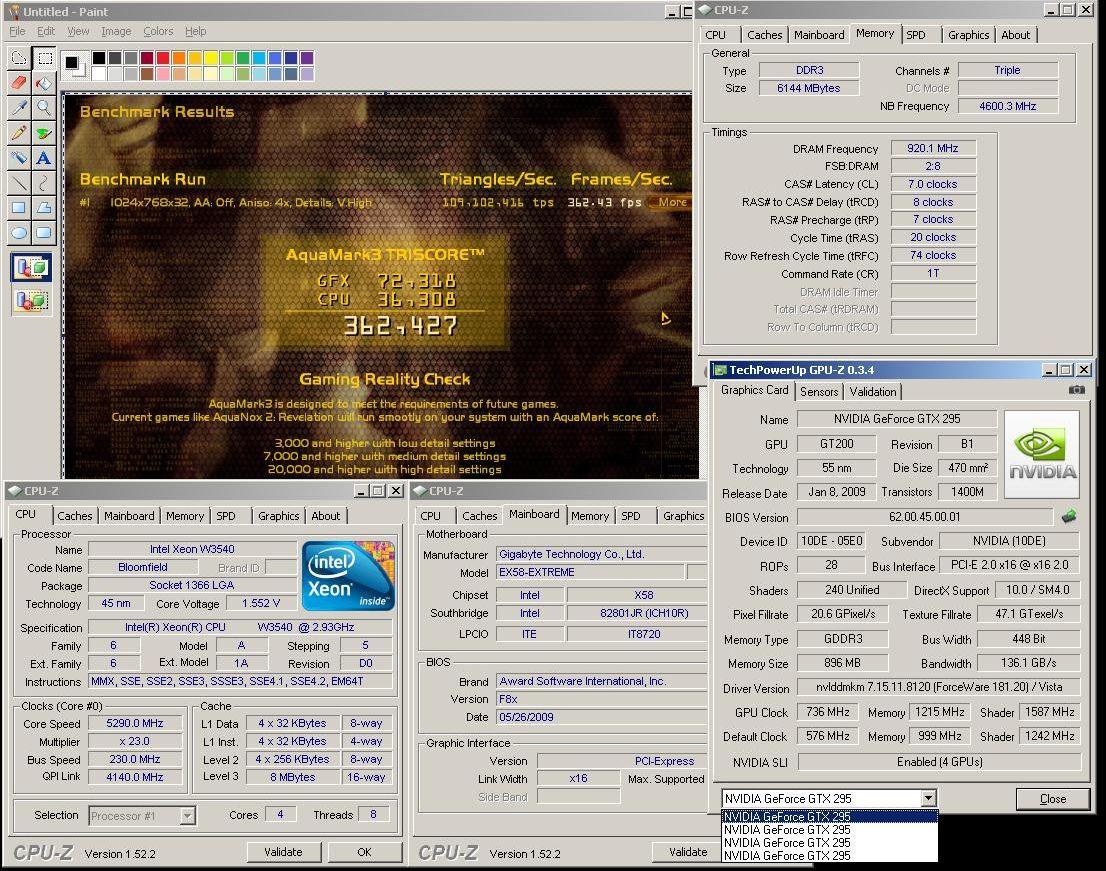Click the memory Size value 6144 MBytes
This screenshot has height=871, width=1106.
[808, 88]
